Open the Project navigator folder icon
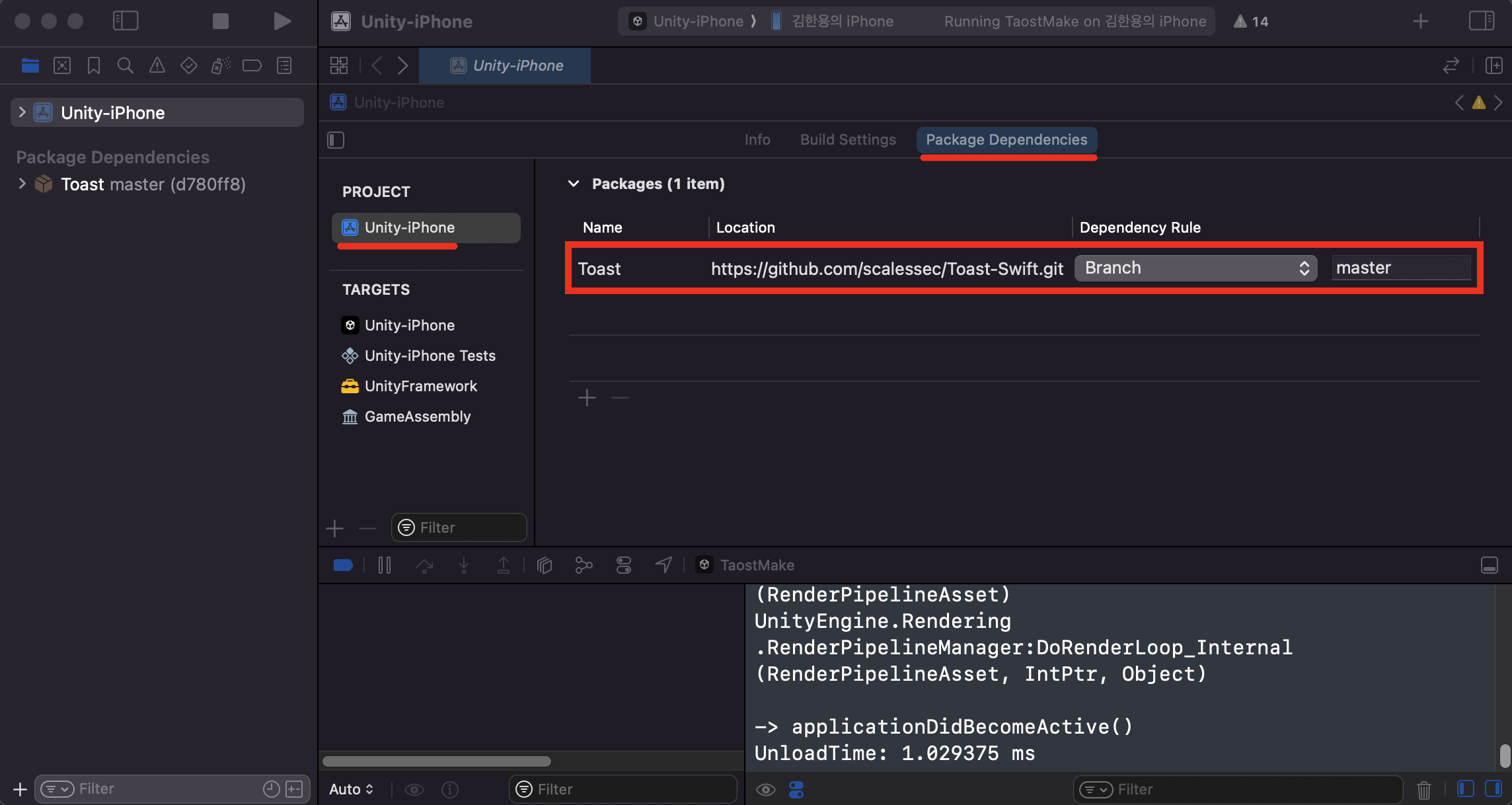 pyautogui.click(x=30, y=65)
